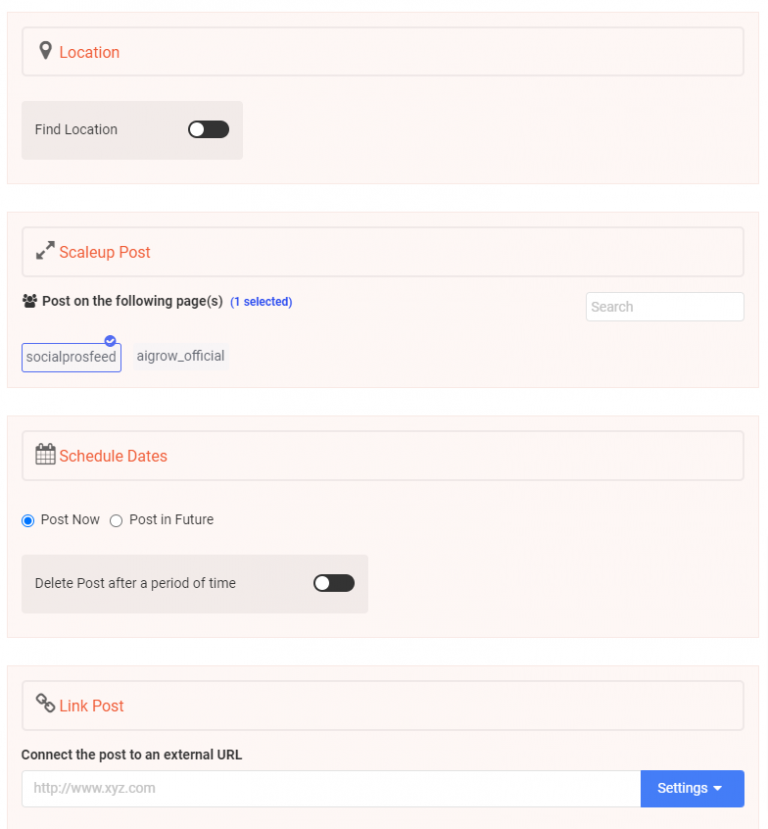Select the Post Now radio button
Image resolution: width=768 pixels, height=829 pixels.
28,520
